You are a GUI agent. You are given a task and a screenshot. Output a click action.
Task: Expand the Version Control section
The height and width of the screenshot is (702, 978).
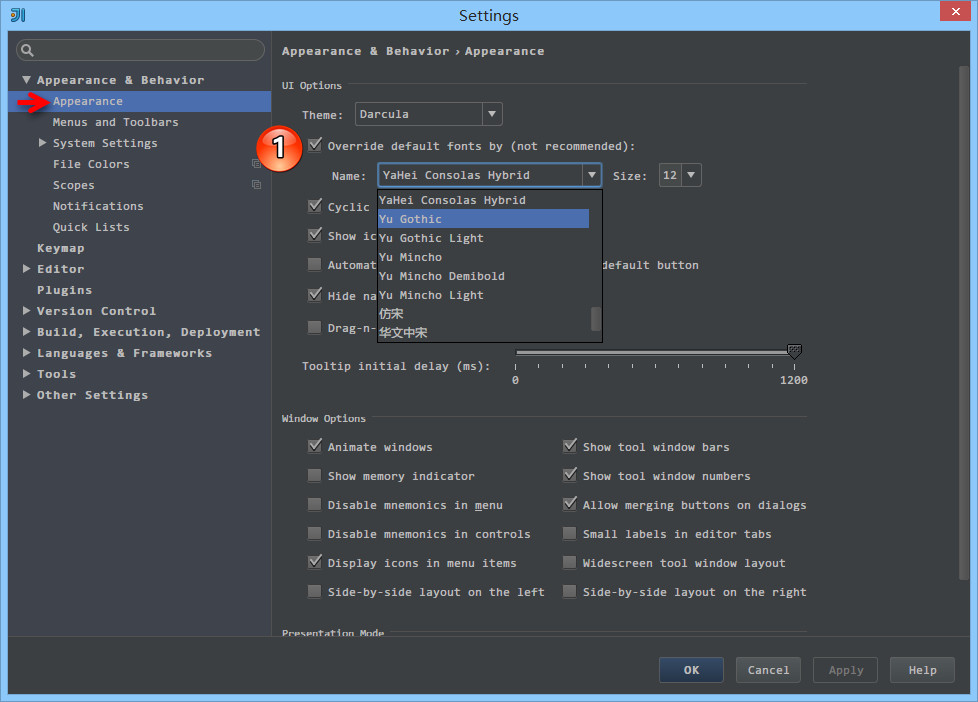coord(26,310)
